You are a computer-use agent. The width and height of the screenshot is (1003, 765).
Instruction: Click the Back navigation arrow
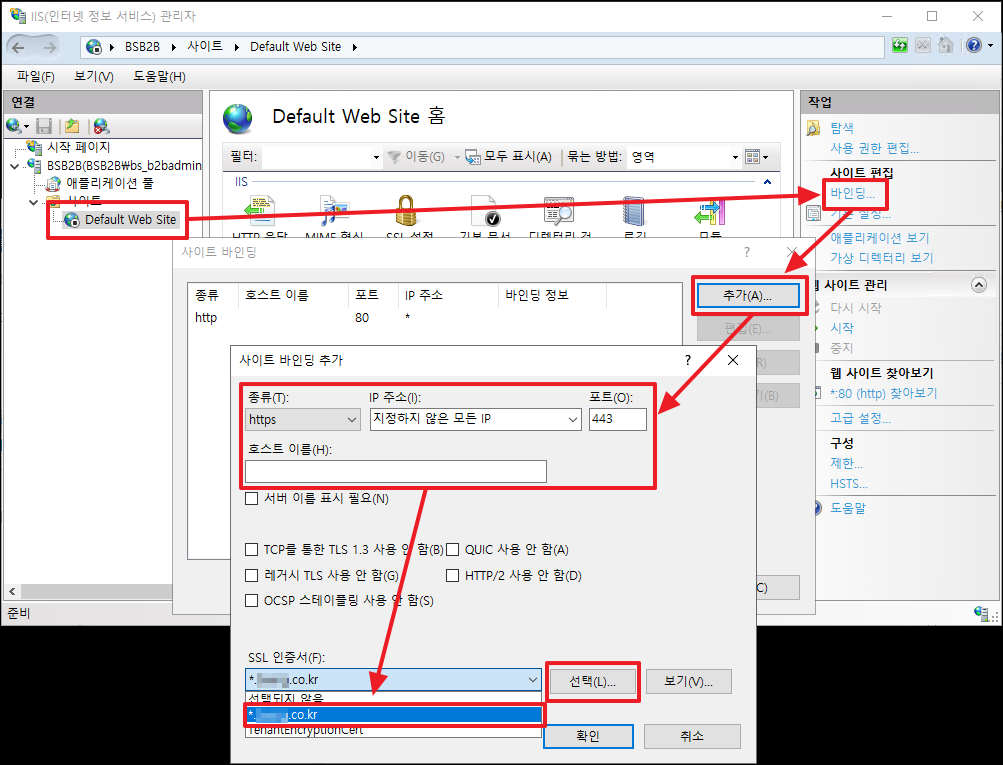pyautogui.click(x=18, y=47)
